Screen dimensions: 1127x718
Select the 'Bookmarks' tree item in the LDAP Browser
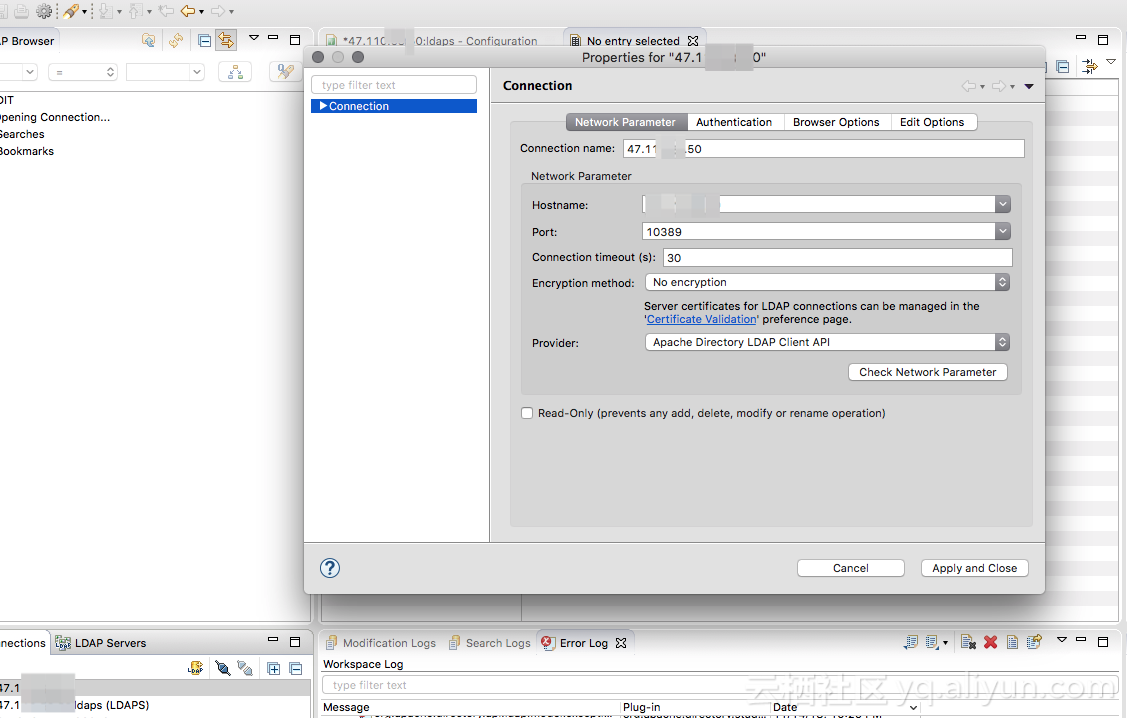click(x=27, y=151)
